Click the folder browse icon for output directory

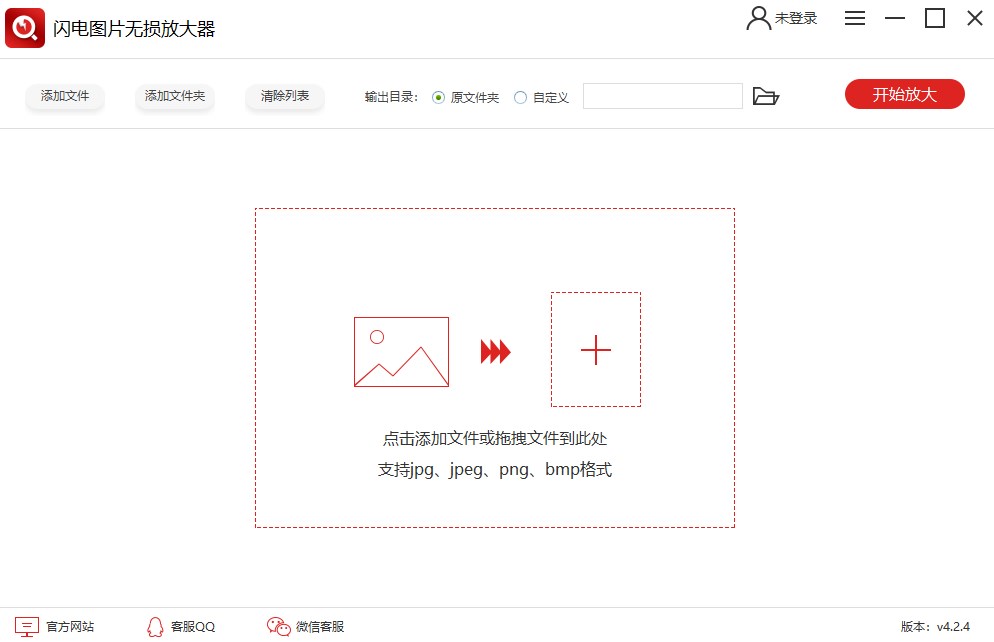[x=767, y=95]
